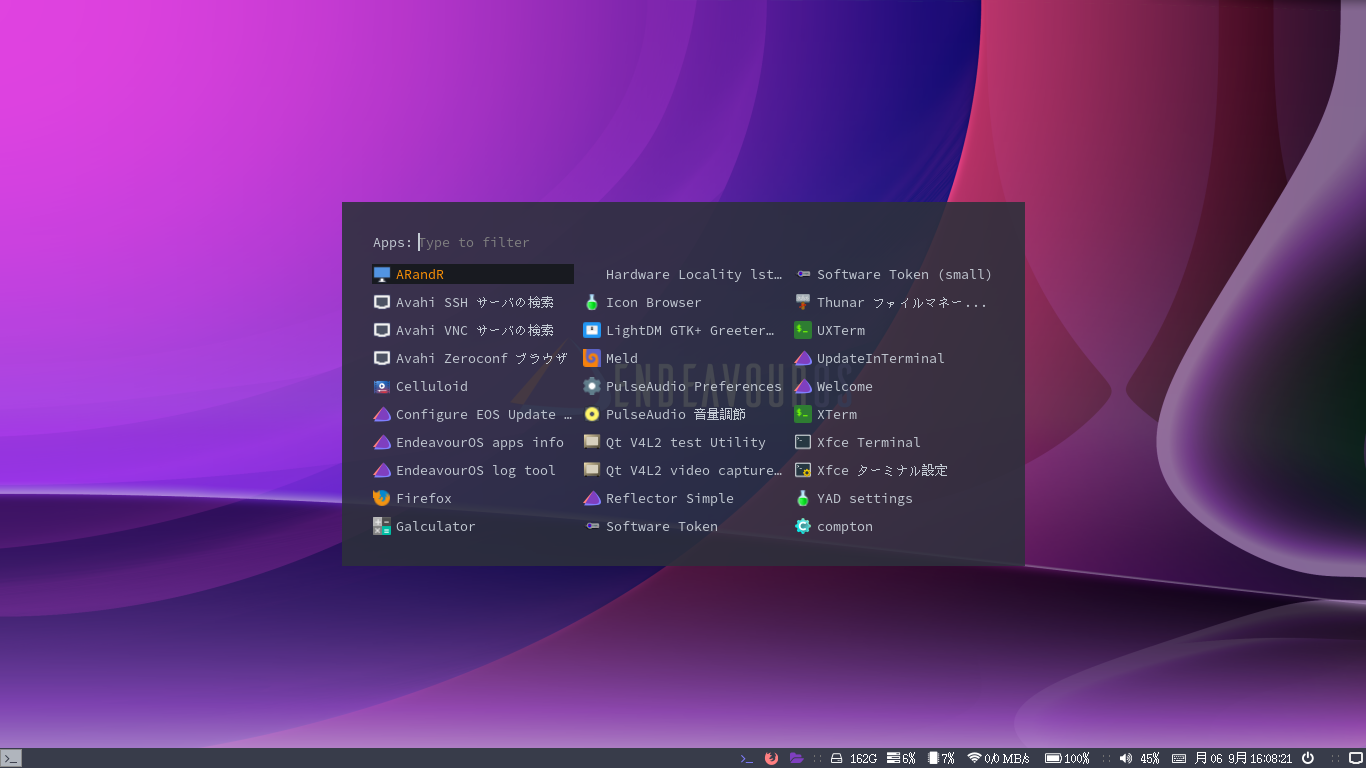Click the Avahi VNC entry icon
This screenshot has height=768, width=1366.
pyautogui.click(x=382, y=330)
